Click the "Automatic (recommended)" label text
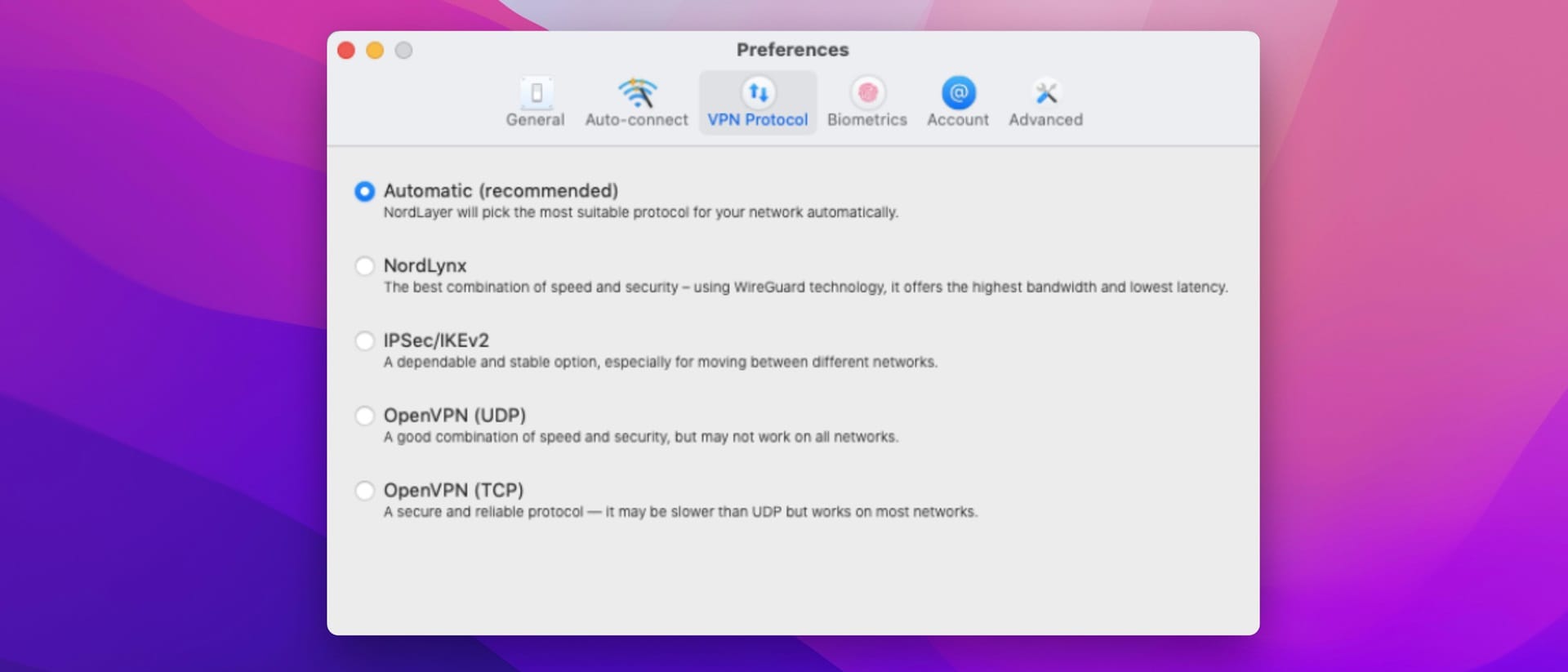 (501, 191)
